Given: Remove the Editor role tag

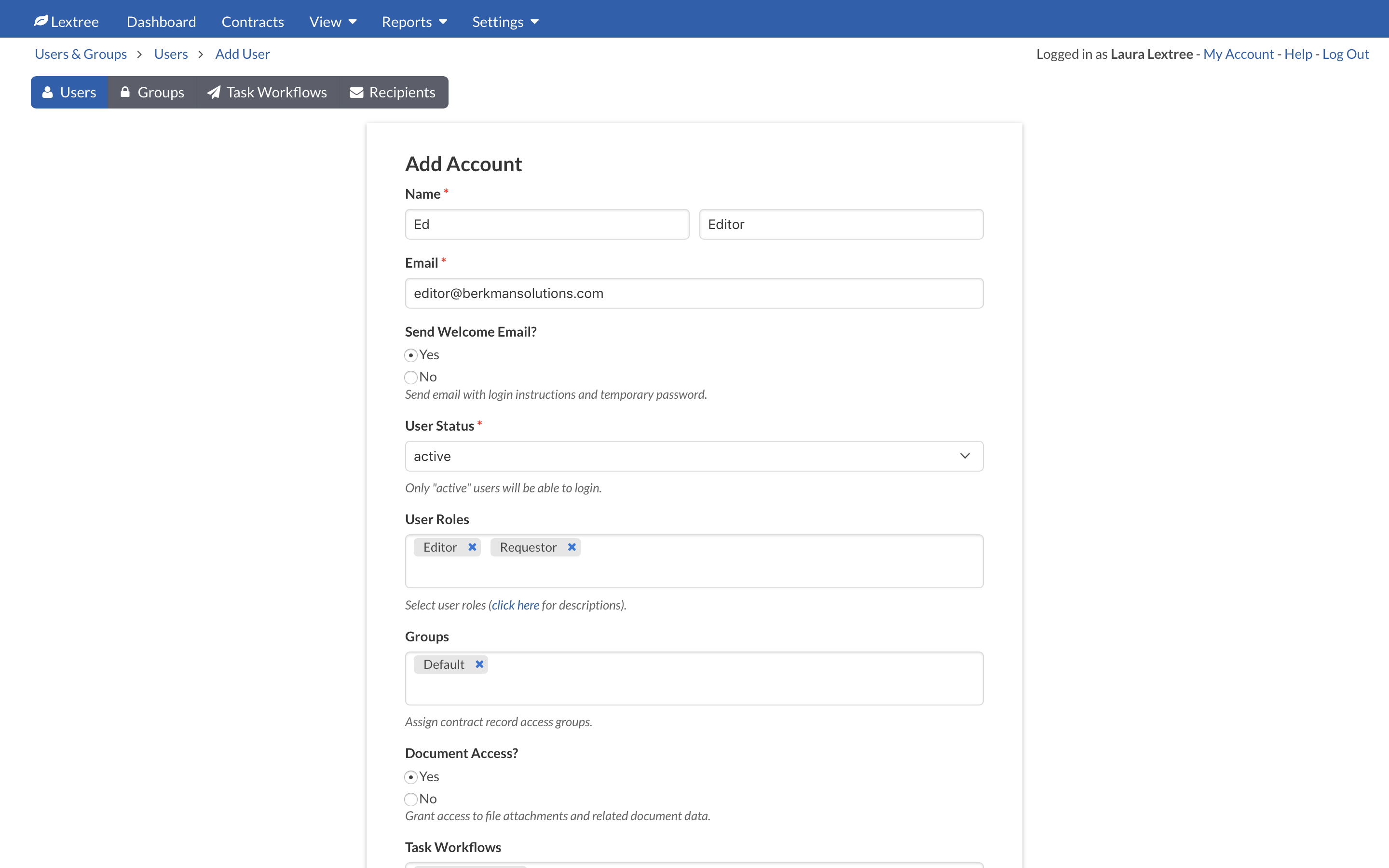Looking at the screenshot, I should click(472, 547).
